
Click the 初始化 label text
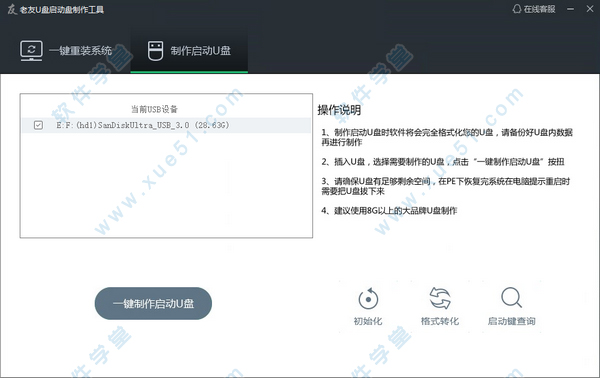(368, 321)
